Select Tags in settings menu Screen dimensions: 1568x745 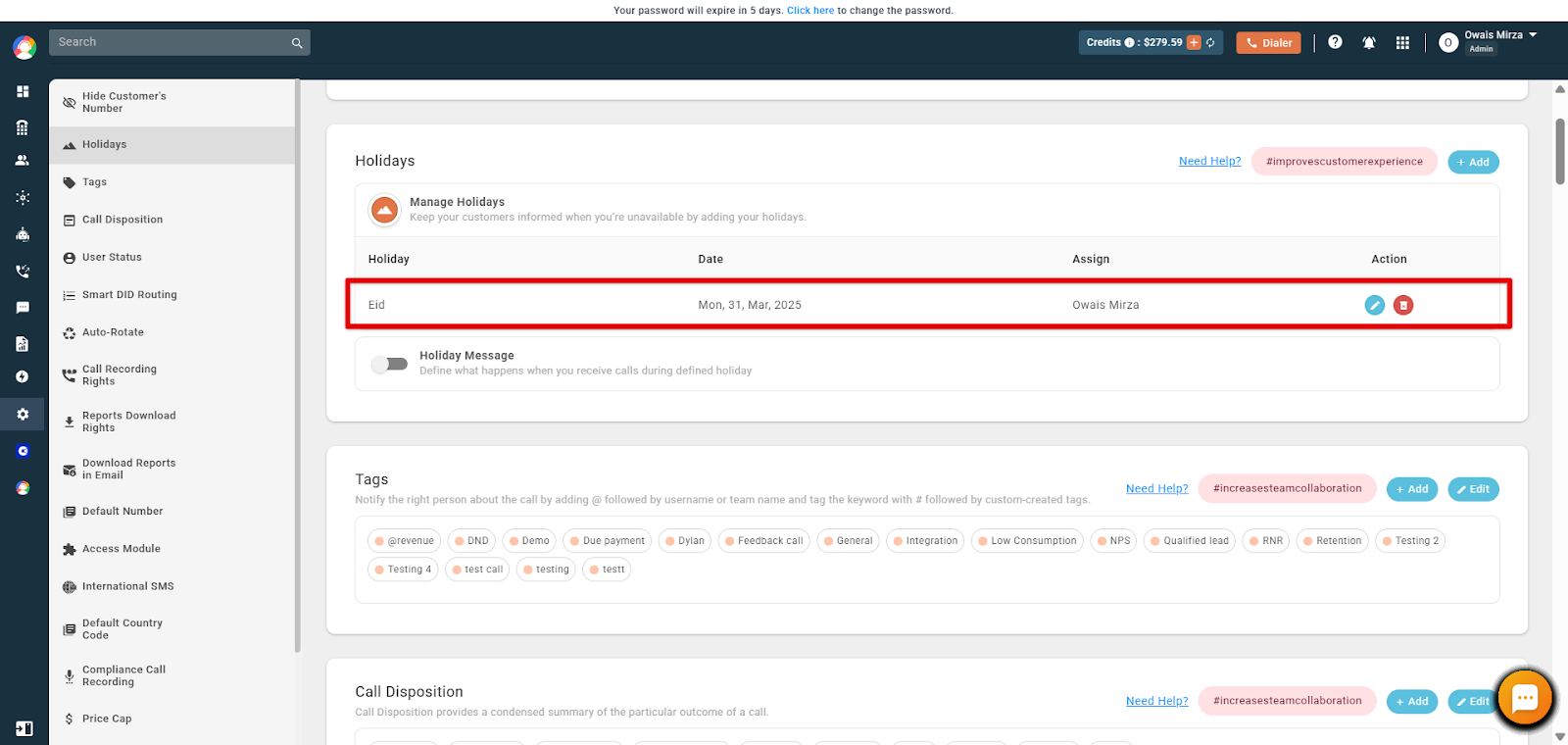pyautogui.click(x=172, y=182)
